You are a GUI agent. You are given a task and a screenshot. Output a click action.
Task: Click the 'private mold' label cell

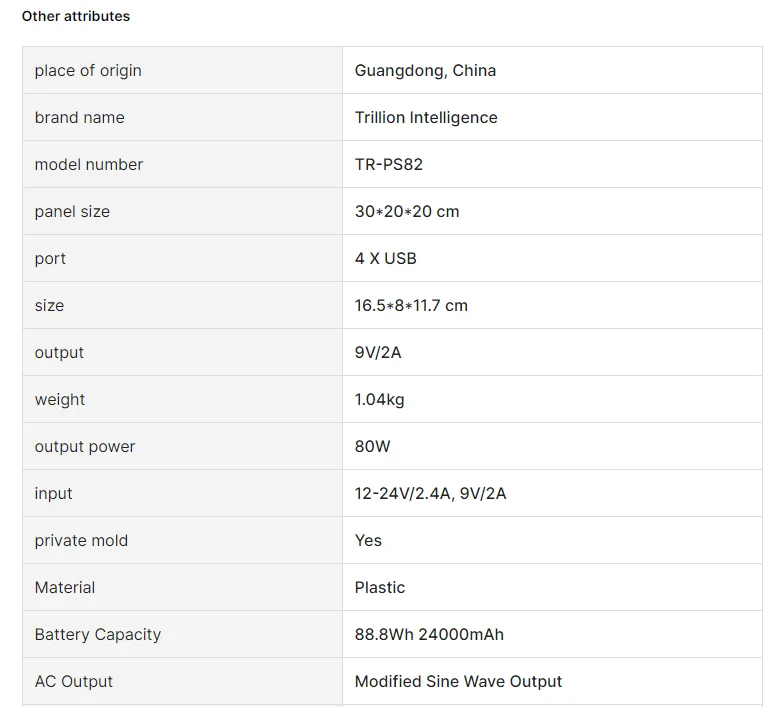(x=81, y=540)
